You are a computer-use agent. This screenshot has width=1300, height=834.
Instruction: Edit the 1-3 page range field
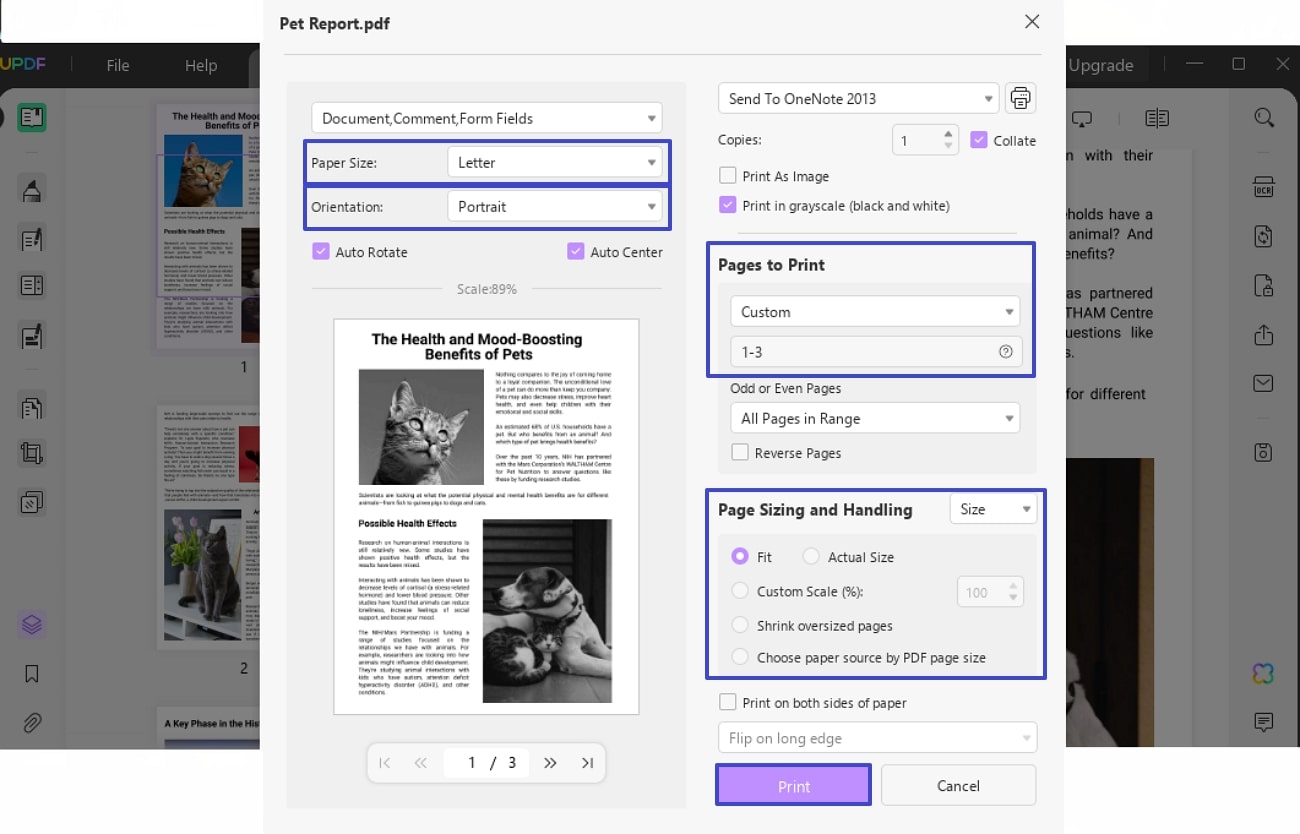[870, 351]
